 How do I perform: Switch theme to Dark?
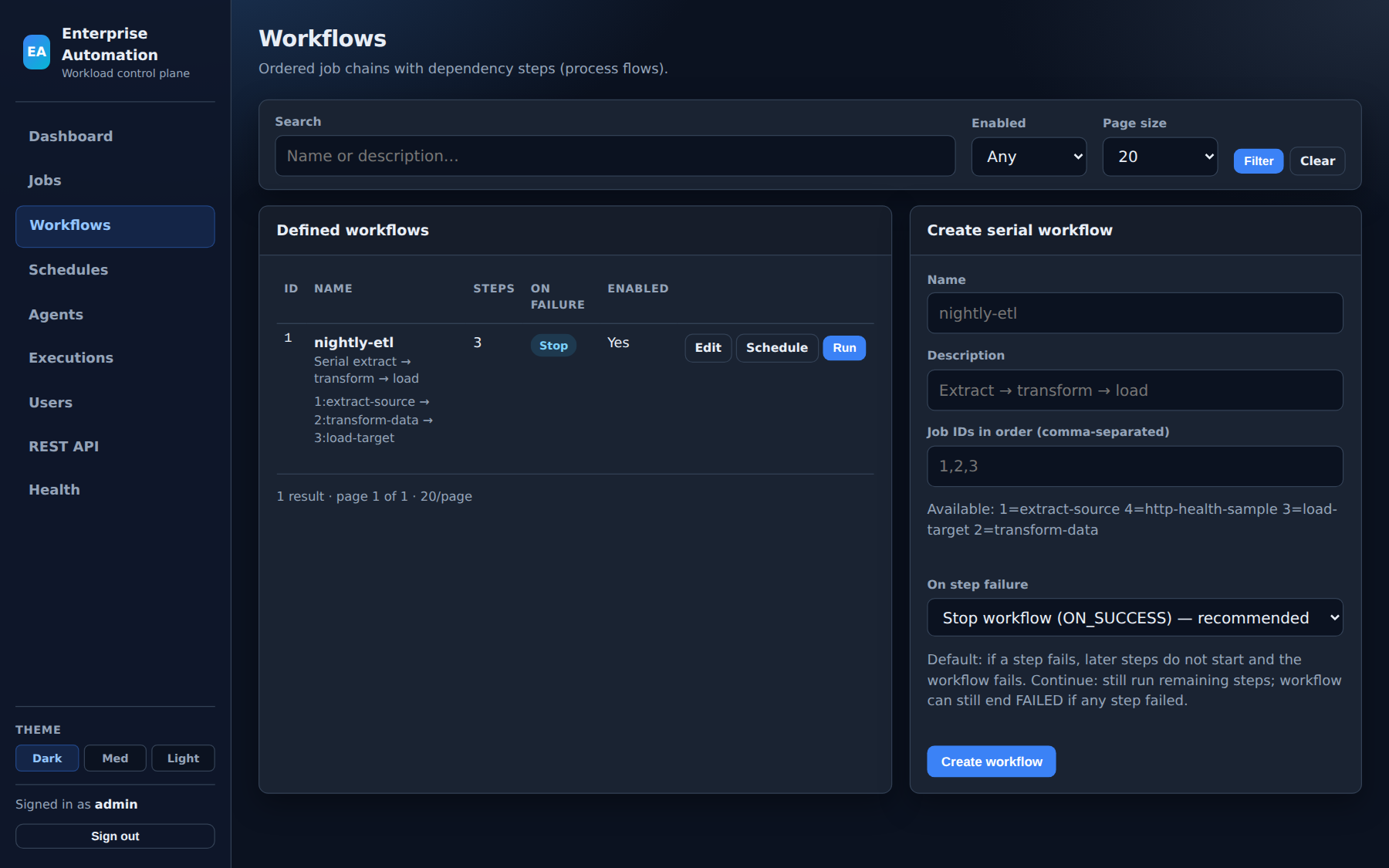(x=47, y=758)
